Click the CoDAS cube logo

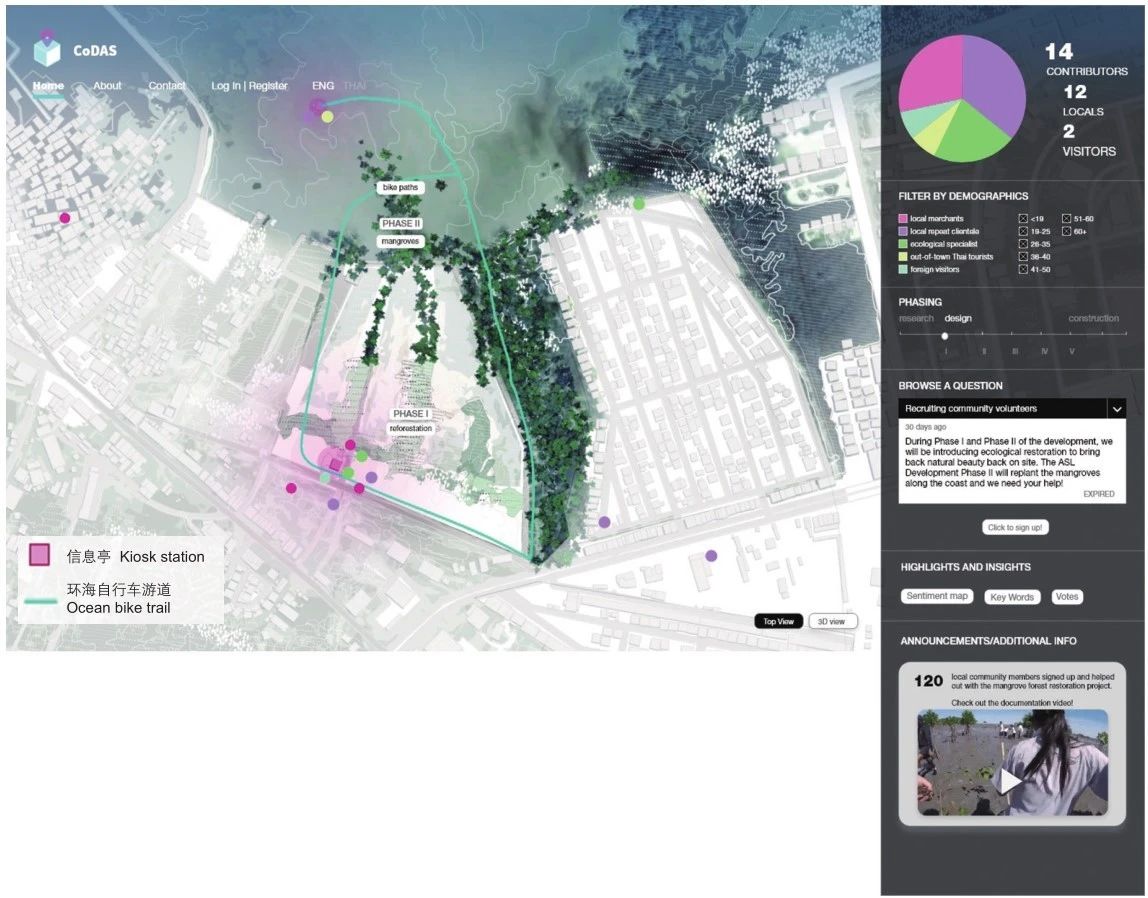[x=46, y=49]
